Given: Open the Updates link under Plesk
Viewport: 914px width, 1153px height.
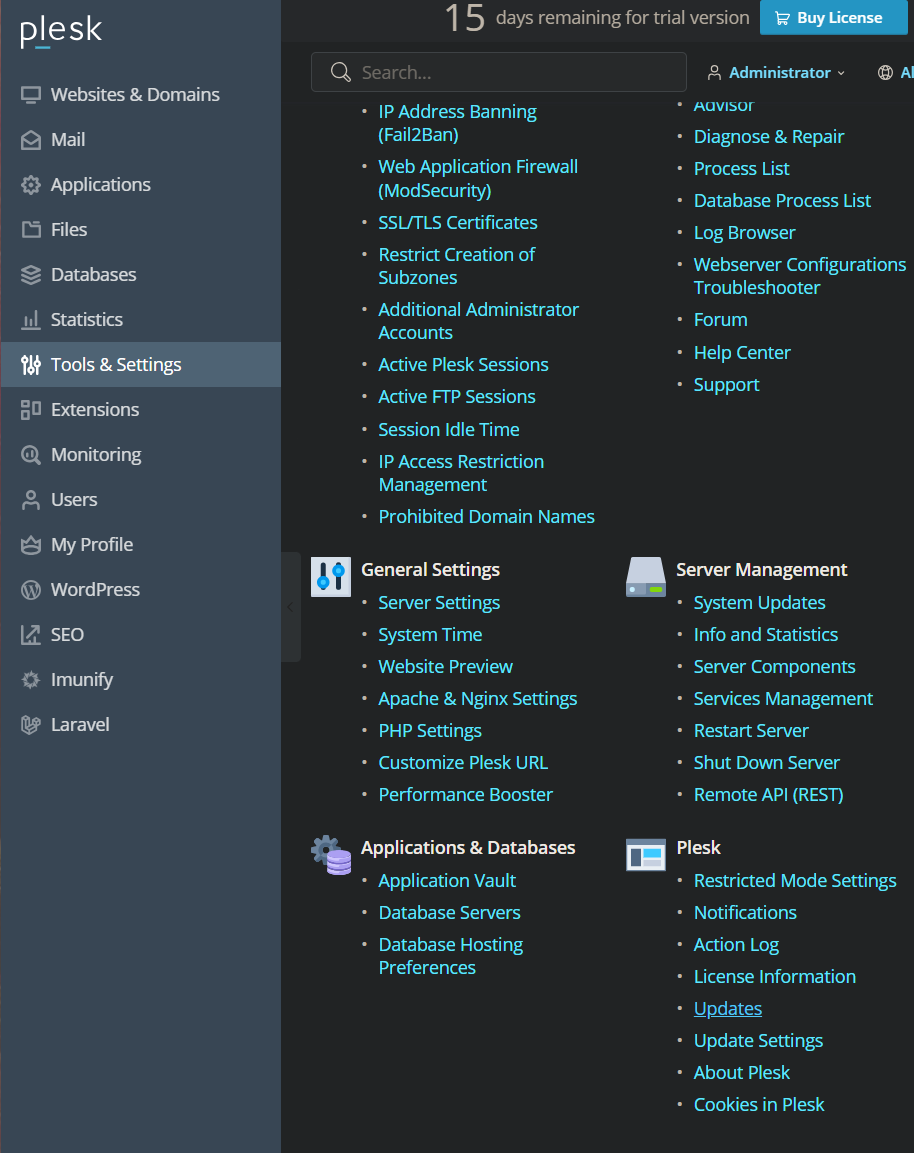Looking at the screenshot, I should (x=728, y=1009).
